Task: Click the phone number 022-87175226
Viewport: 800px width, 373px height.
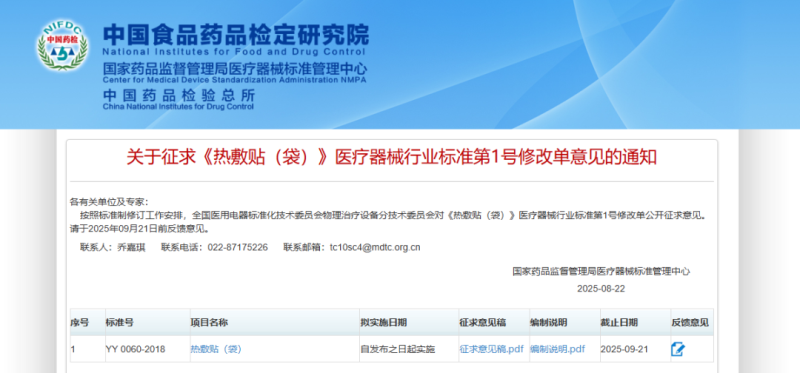Action: (237, 247)
